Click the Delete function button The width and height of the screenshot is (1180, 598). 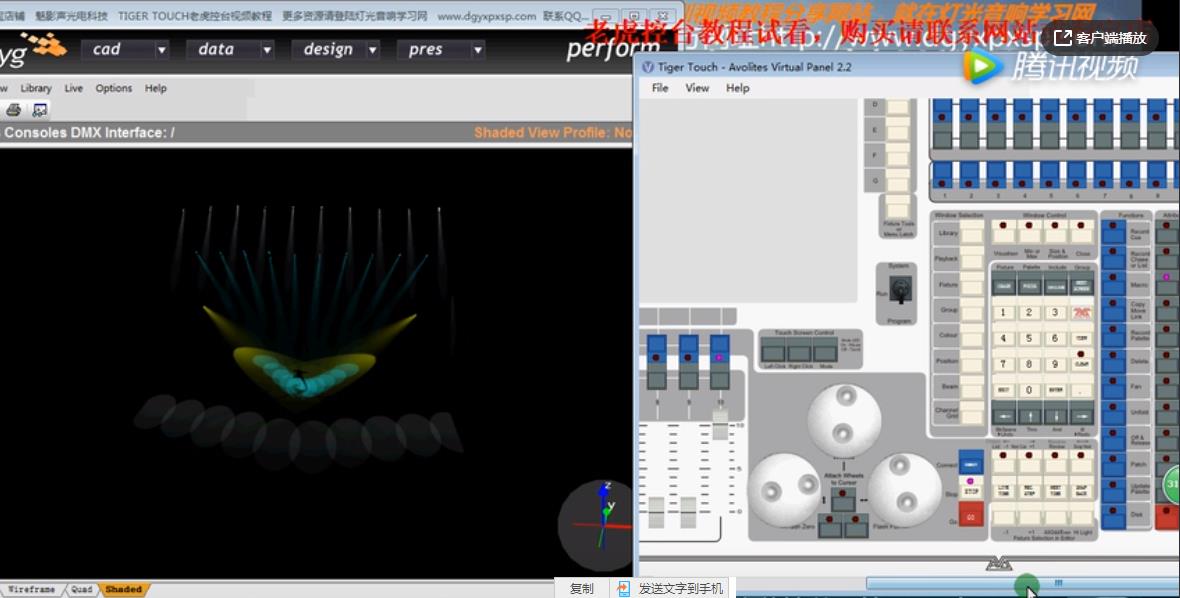coord(1114,361)
